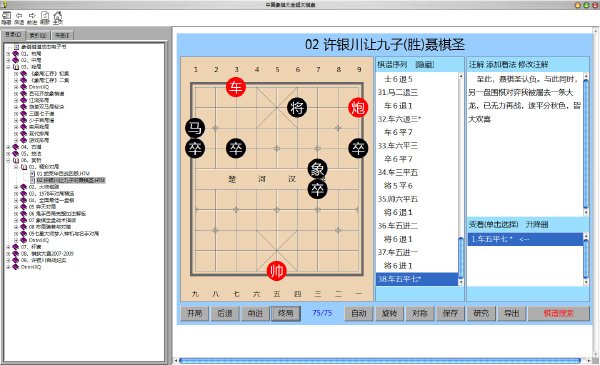Screen dimensions: 600x365
Task: Click the 前进 forward arrow in top toolbar
Action: coord(32,18)
